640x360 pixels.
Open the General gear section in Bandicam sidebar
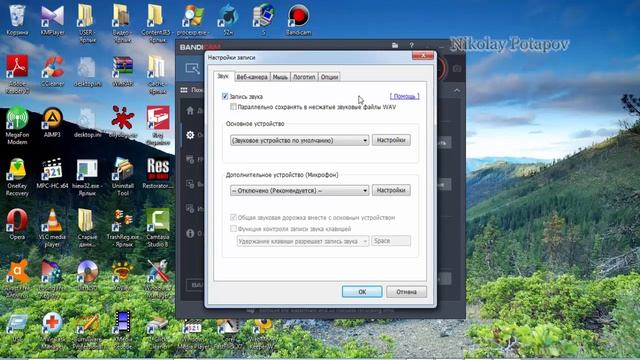coord(190,135)
